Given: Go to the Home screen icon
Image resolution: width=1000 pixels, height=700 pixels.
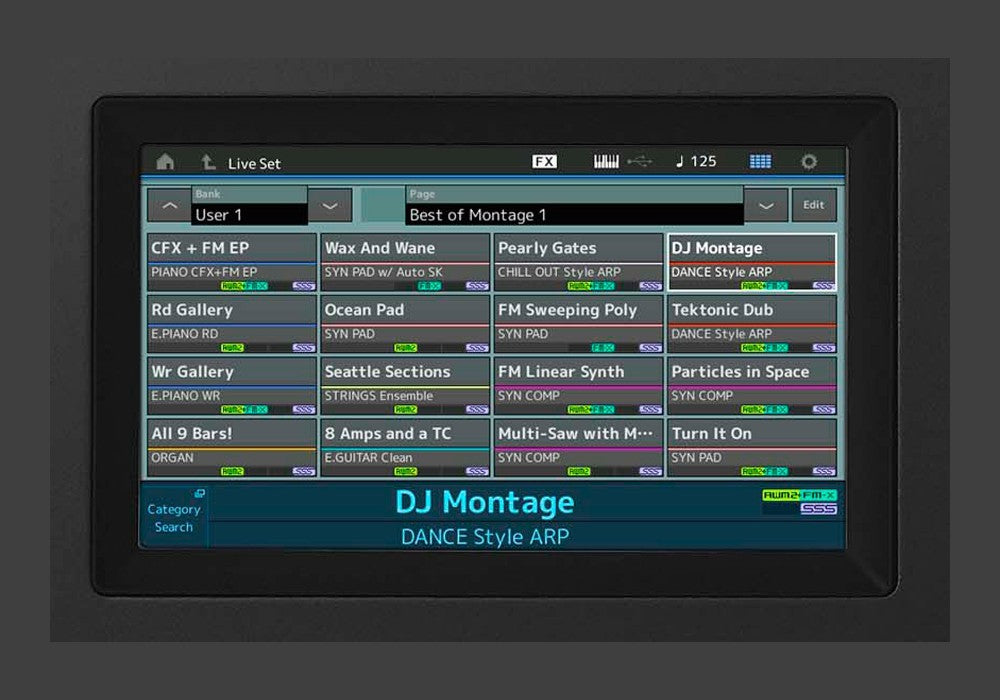Looking at the screenshot, I should 165,162.
